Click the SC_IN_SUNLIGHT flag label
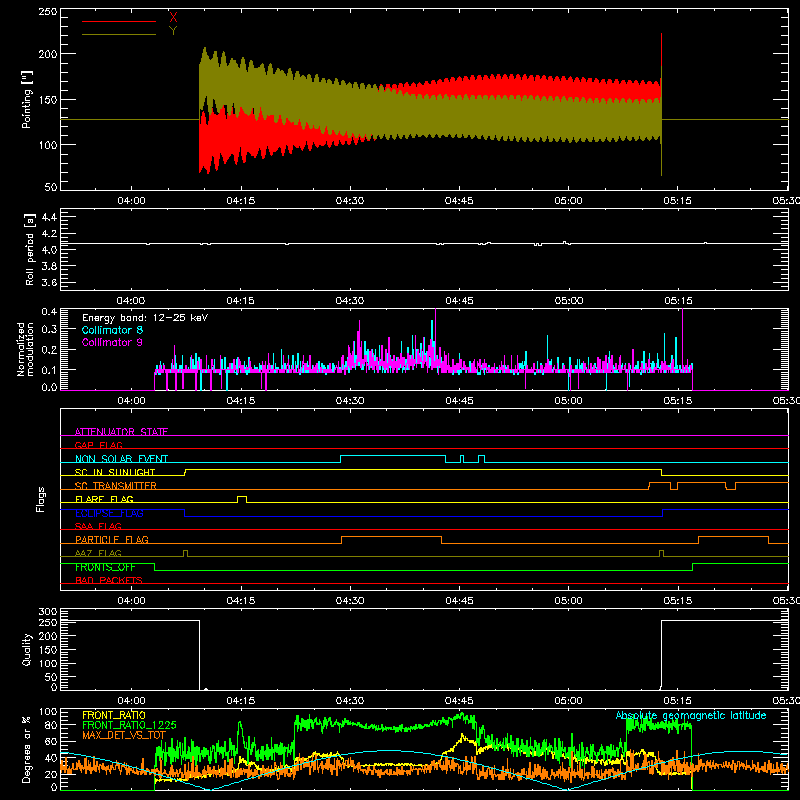 point(115,472)
